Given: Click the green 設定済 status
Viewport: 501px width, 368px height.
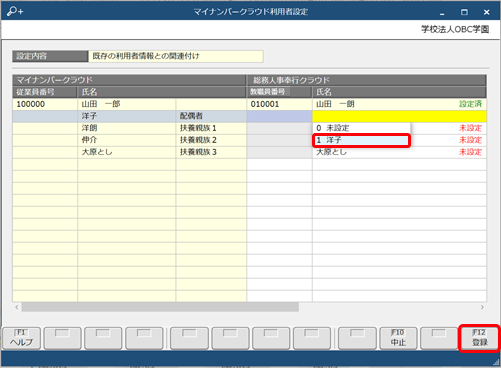Looking at the screenshot, I should coord(470,104).
